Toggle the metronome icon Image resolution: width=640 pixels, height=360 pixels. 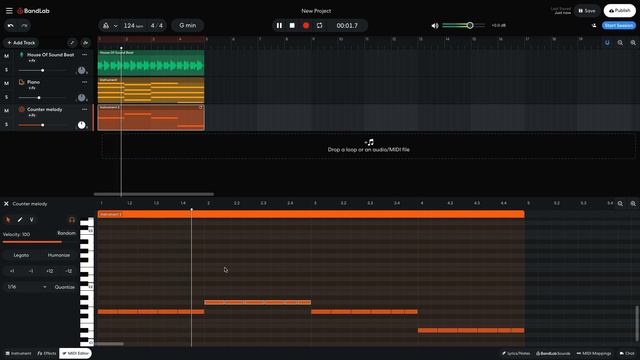(x=106, y=25)
